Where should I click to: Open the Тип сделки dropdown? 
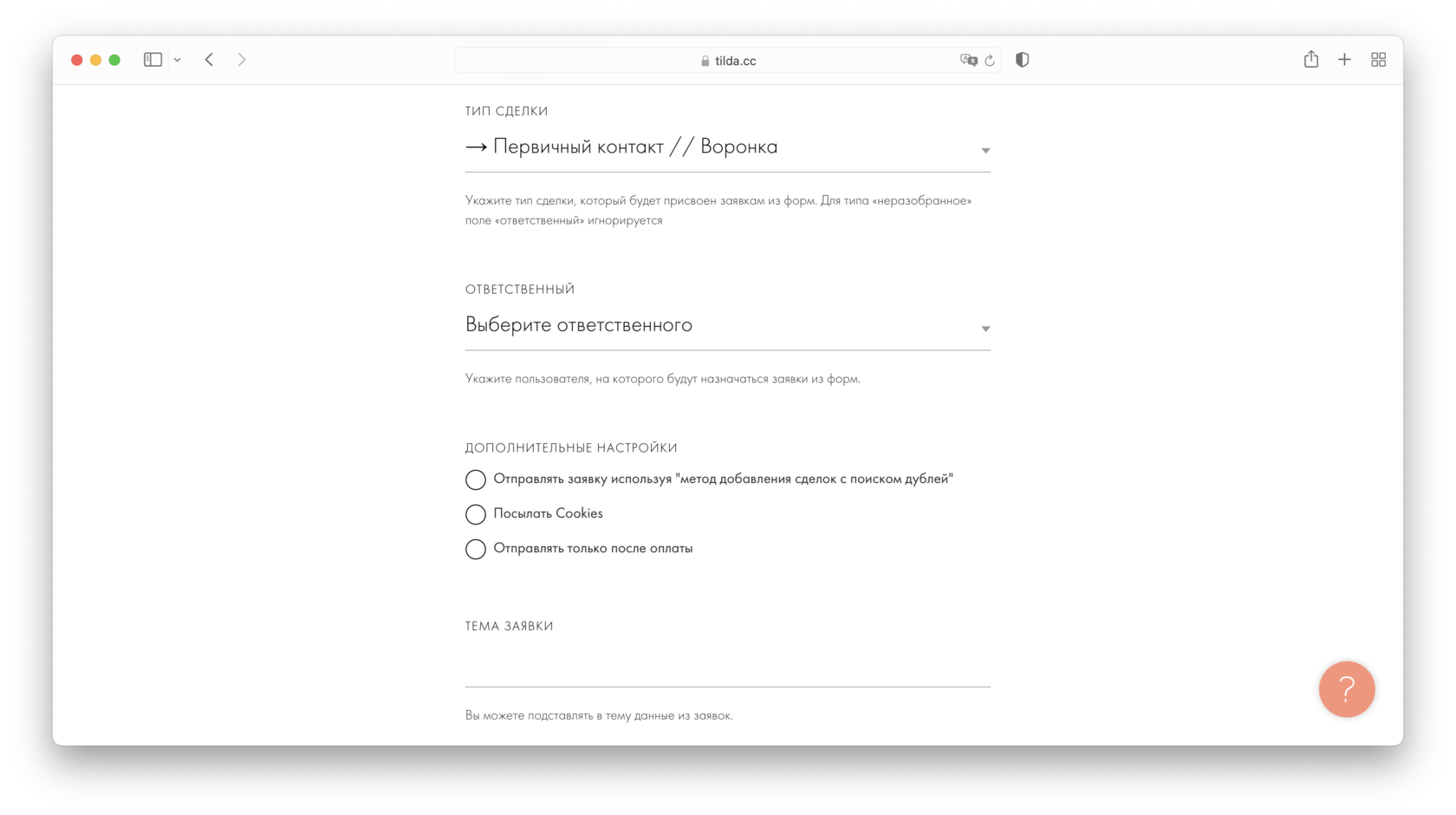(727, 147)
